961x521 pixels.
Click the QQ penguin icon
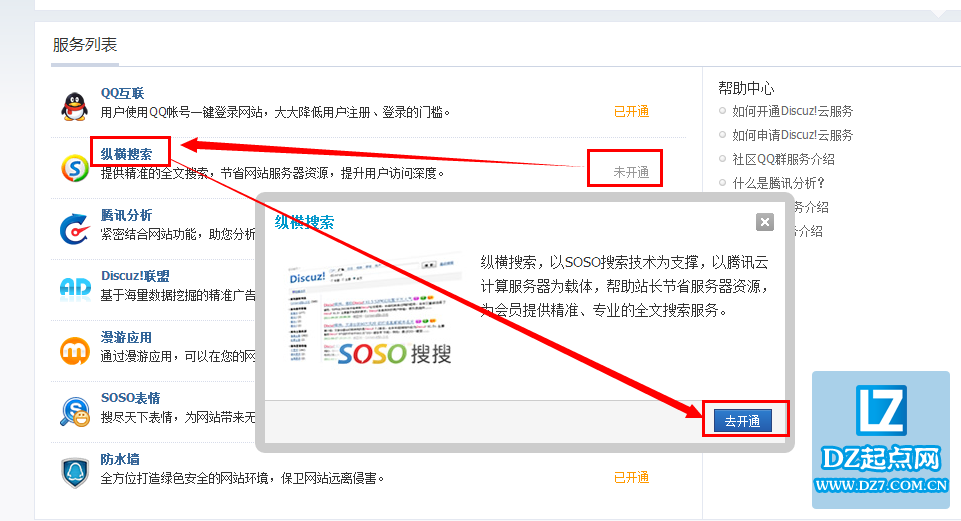click(74, 107)
